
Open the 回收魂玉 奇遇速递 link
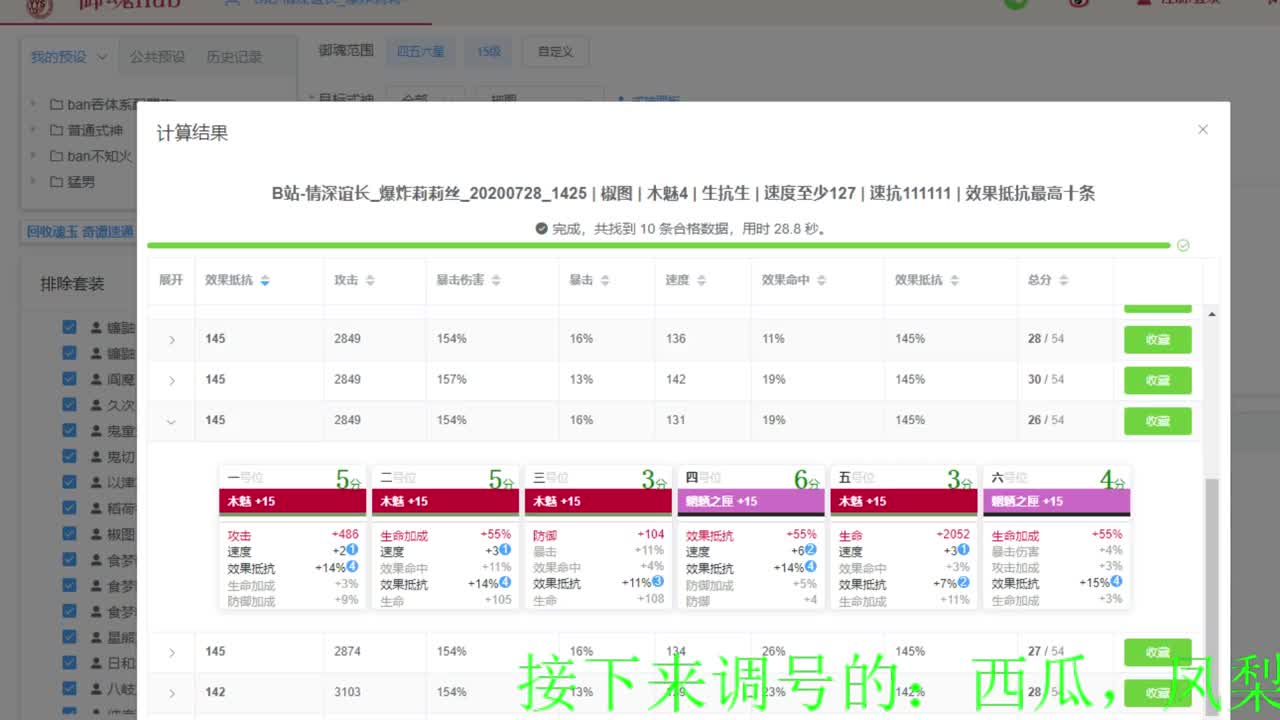(80, 232)
